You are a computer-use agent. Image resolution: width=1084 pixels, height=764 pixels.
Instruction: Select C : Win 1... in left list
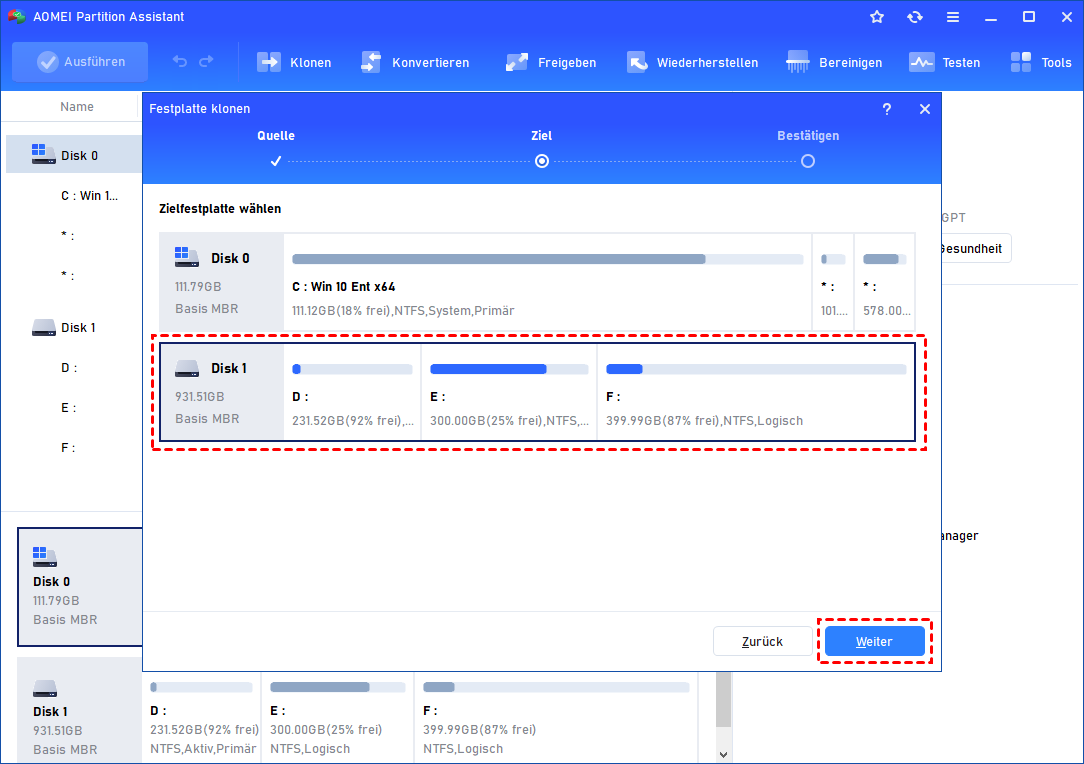point(89,196)
